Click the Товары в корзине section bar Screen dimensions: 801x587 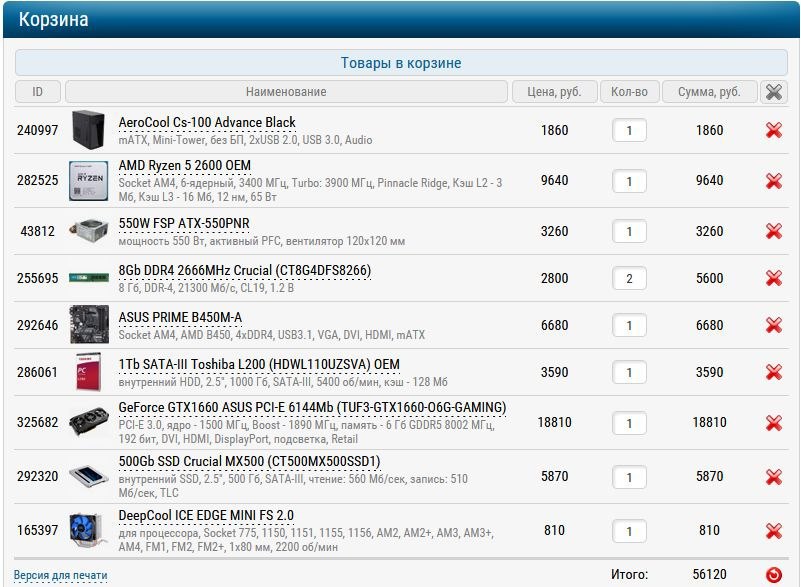(401, 63)
